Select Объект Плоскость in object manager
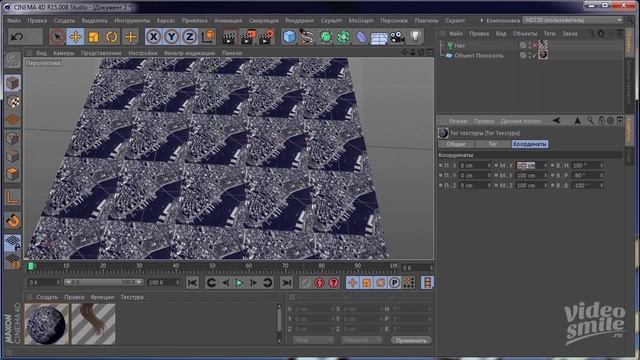This screenshot has height=360, width=640. (x=479, y=56)
